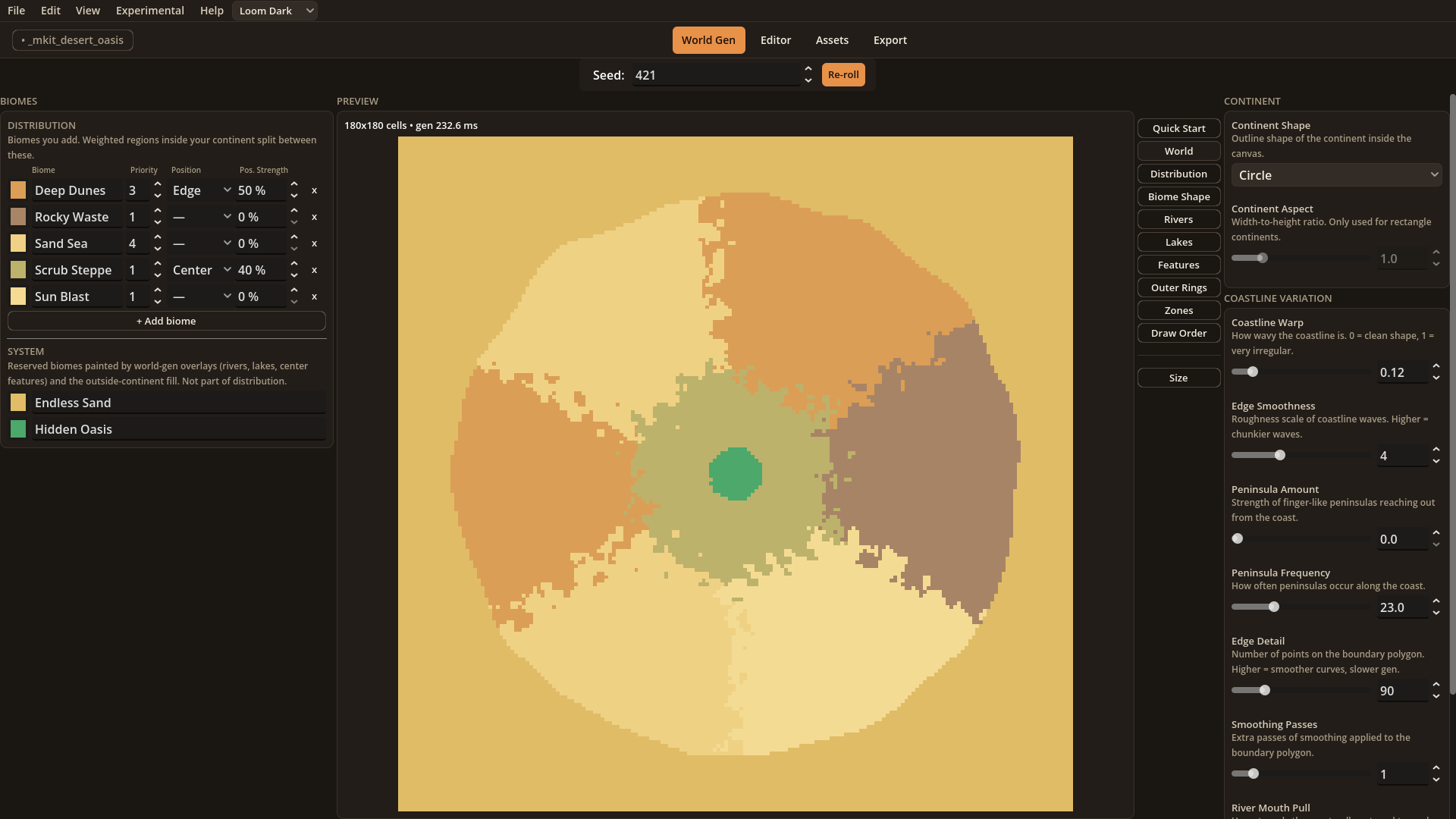Image resolution: width=1456 pixels, height=819 pixels.
Task: Open the Features settings section
Action: click(x=1178, y=265)
